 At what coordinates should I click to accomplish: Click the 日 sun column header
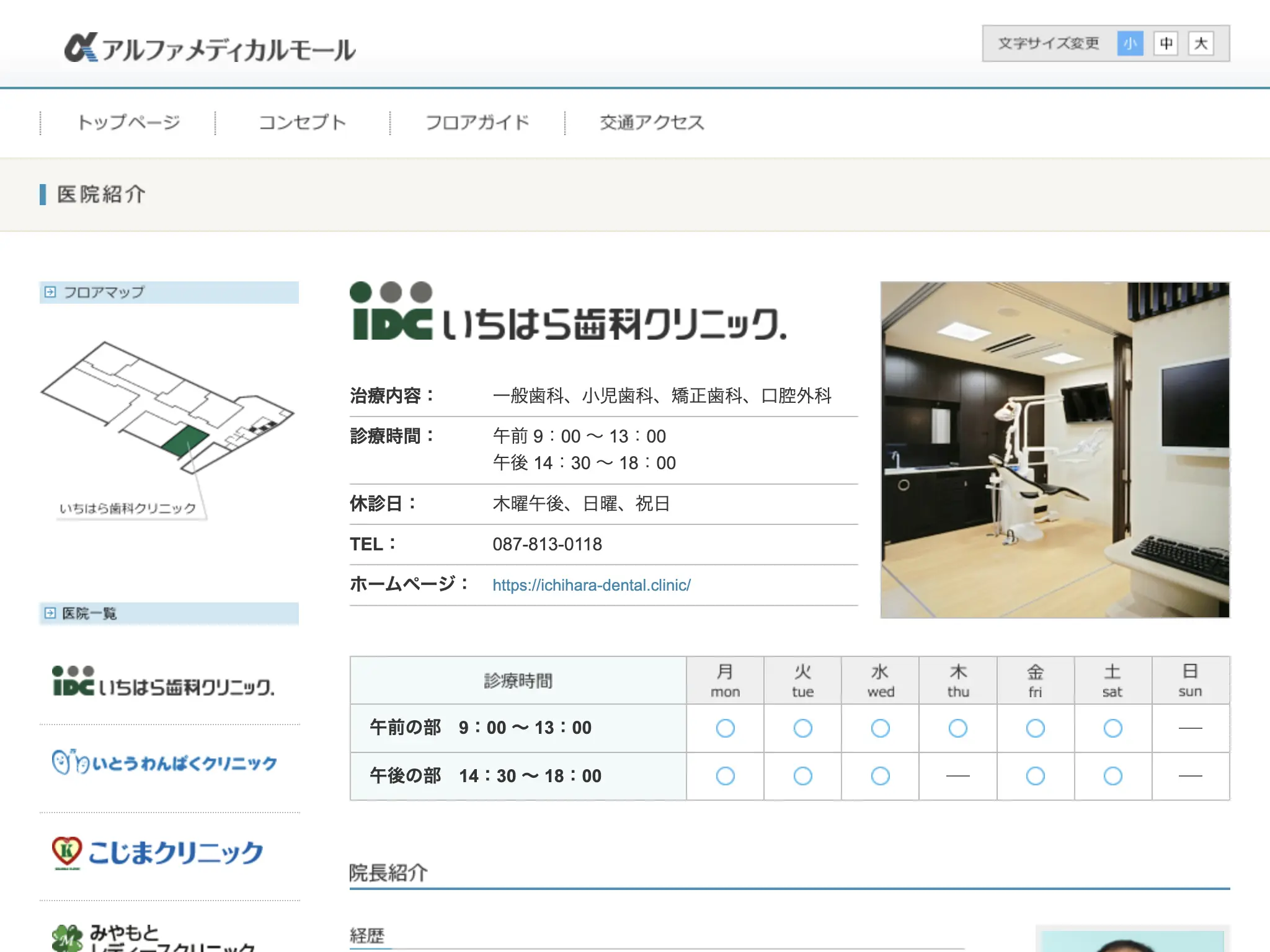click(1190, 681)
